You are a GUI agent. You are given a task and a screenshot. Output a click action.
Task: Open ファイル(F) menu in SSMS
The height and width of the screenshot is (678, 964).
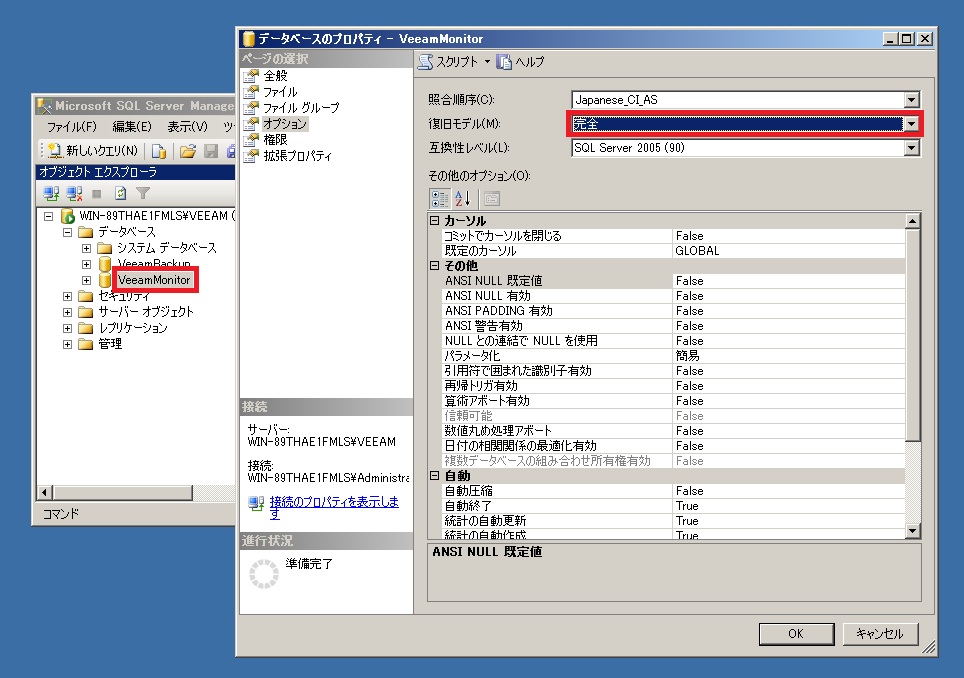(x=72, y=127)
